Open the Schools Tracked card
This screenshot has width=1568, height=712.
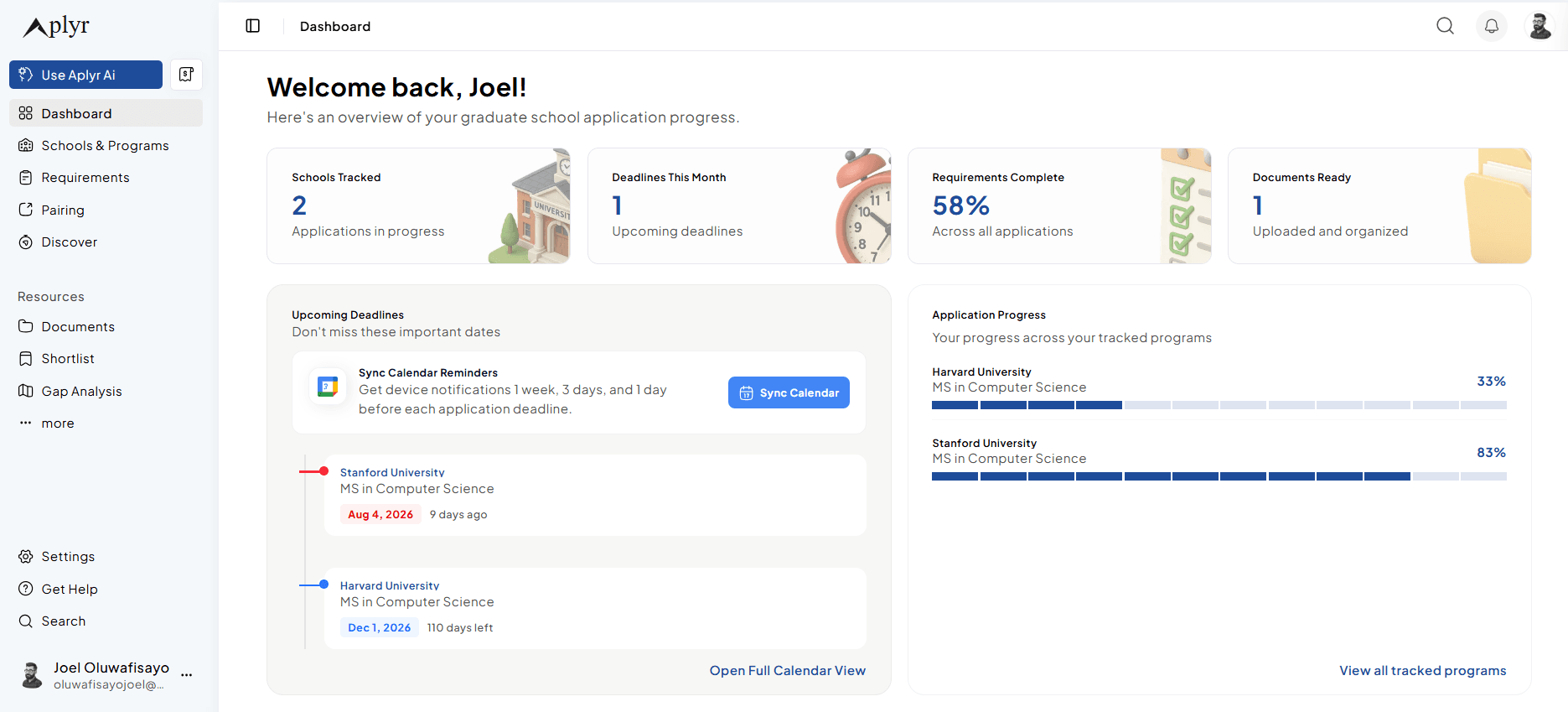tap(418, 206)
